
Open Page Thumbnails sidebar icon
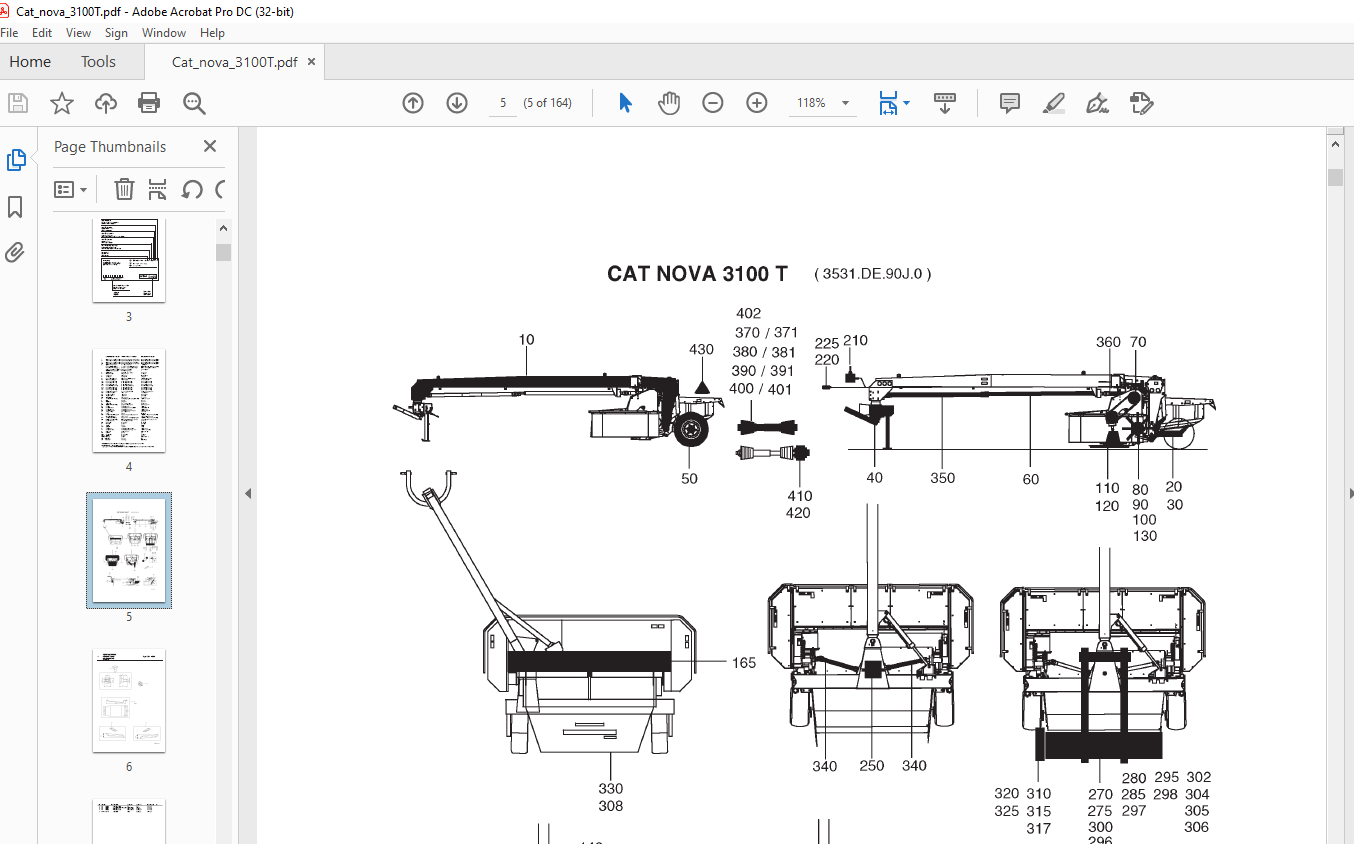click(x=17, y=160)
